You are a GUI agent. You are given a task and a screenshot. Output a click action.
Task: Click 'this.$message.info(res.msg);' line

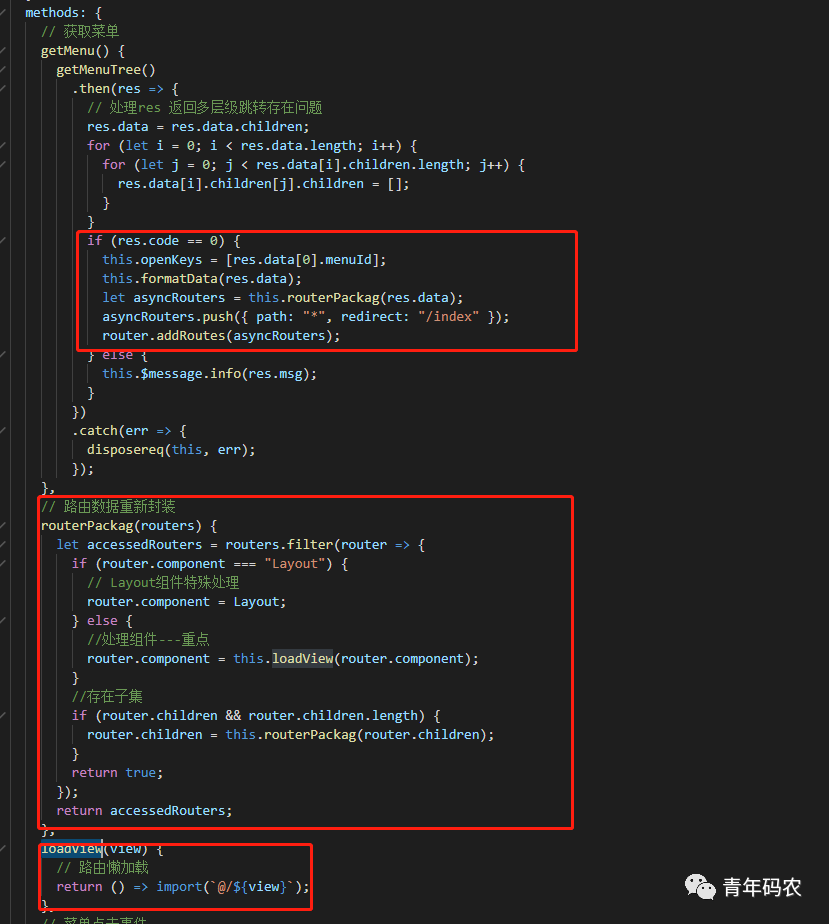(x=210, y=374)
